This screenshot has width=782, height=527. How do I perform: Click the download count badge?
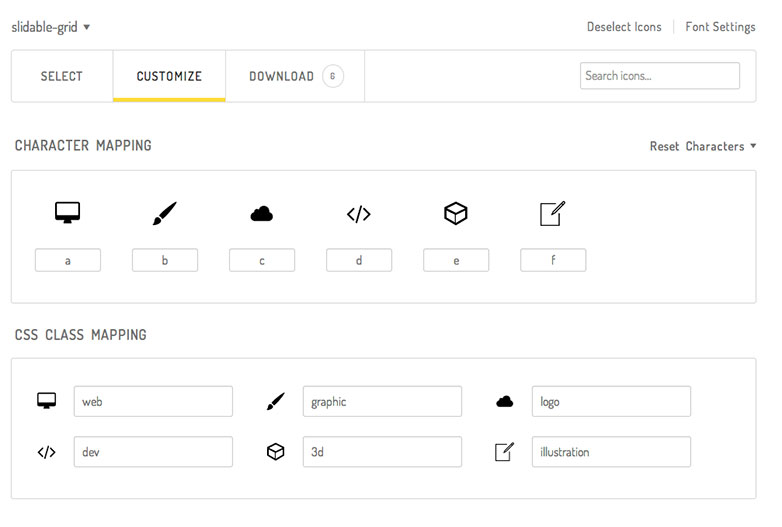pyautogui.click(x=333, y=76)
